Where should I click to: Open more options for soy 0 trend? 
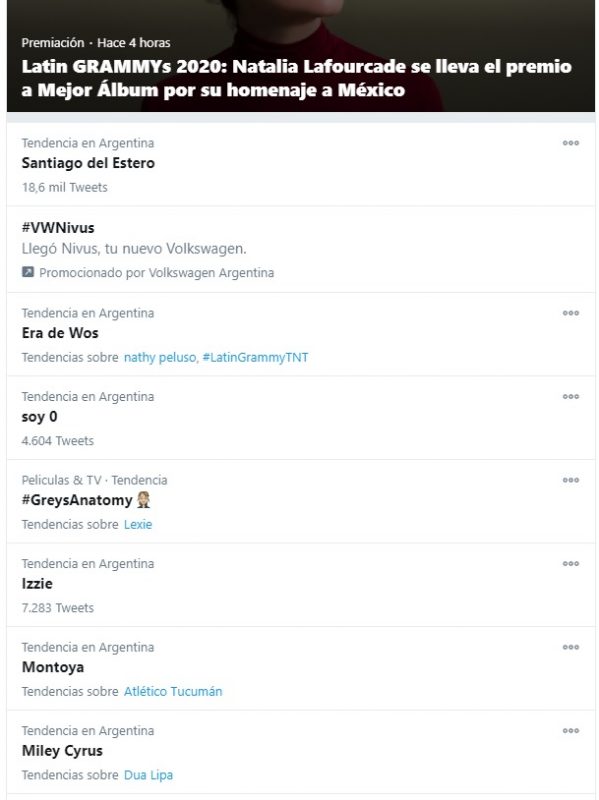pyautogui.click(x=570, y=396)
